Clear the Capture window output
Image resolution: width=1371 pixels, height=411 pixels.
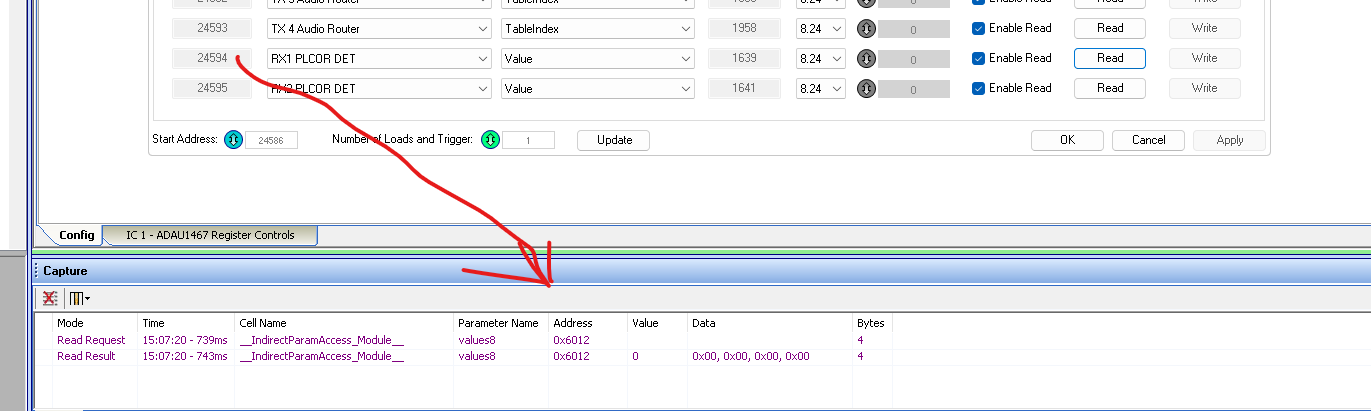pos(49,298)
